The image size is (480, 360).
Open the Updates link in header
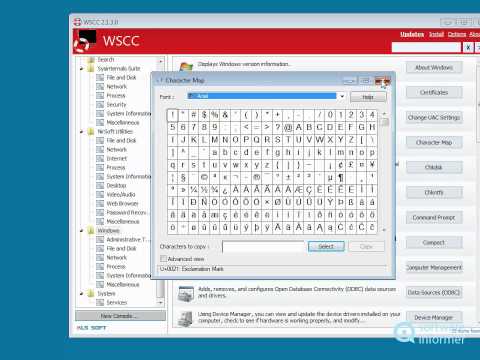pos(412,34)
